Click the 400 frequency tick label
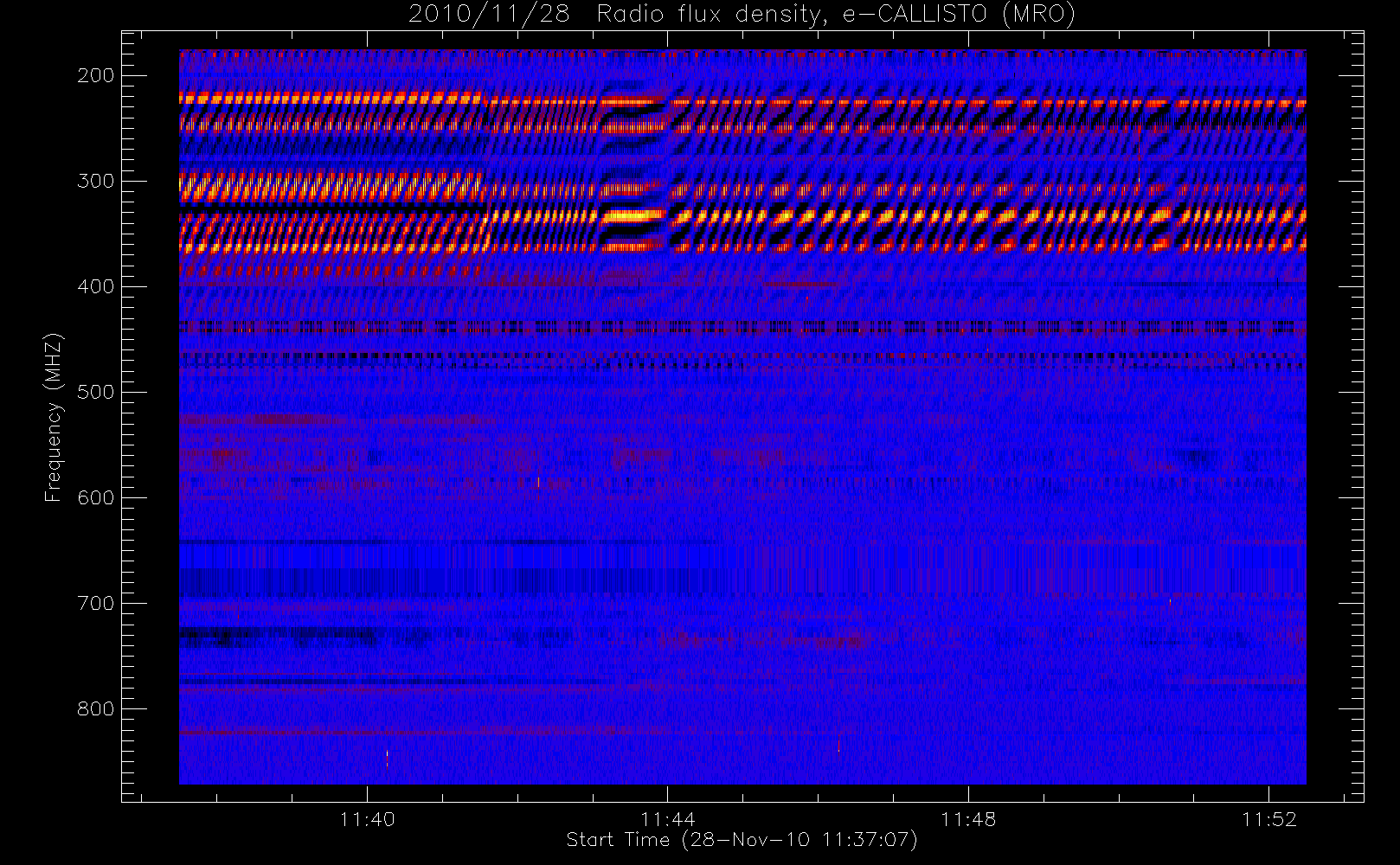1400x865 pixels. pyautogui.click(x=95, y=287)
